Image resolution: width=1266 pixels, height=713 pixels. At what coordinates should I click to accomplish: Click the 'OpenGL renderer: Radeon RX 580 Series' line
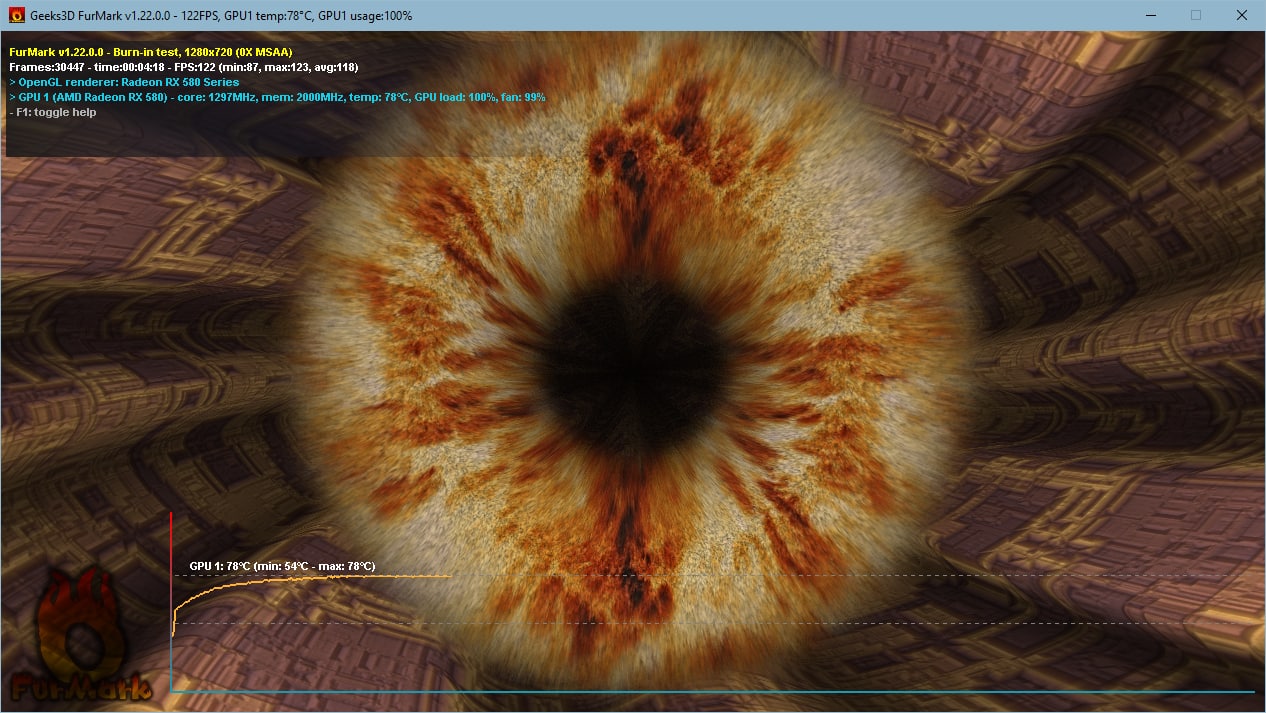124,82
